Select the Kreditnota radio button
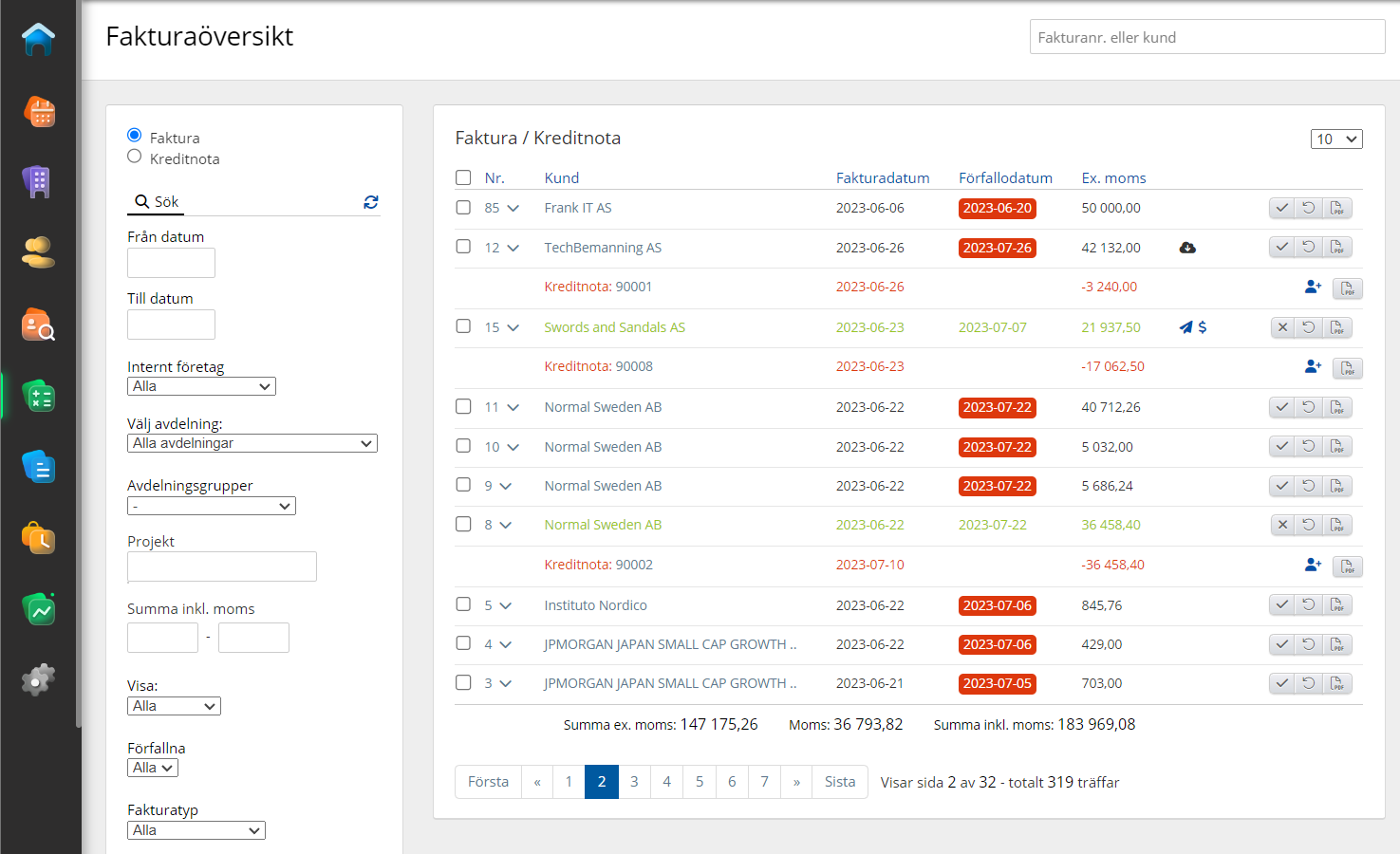Image resolution: width=1400 pixels, height=854 pixels. 135,157
